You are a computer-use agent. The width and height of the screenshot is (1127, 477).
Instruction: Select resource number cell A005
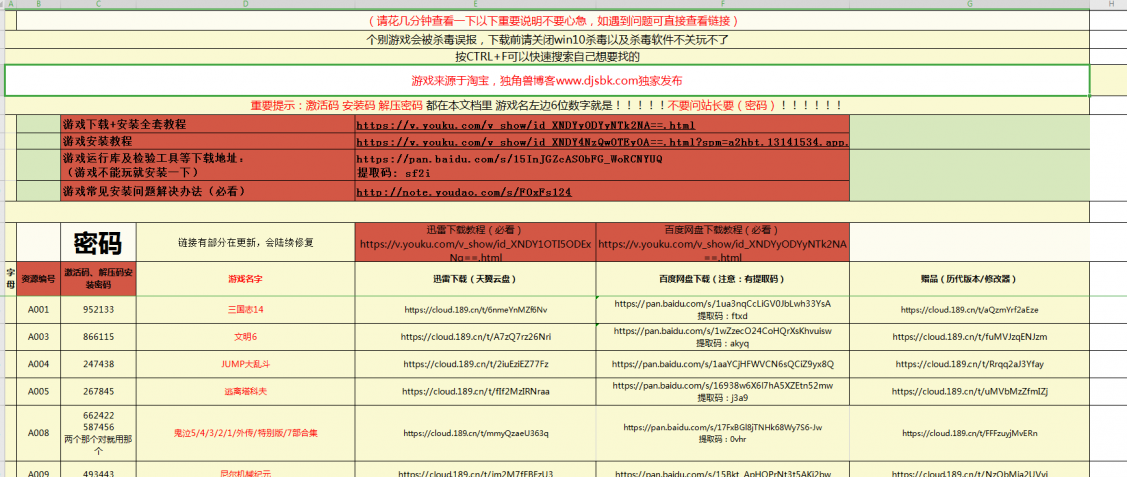click(x=38, y=392)
